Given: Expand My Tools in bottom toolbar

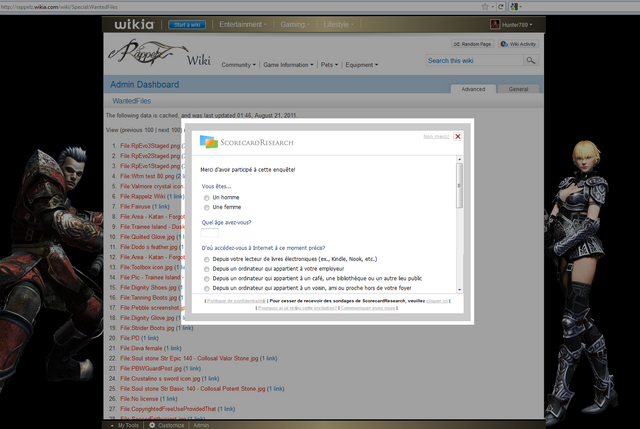Looking at the screenshot, I should 125,425.
